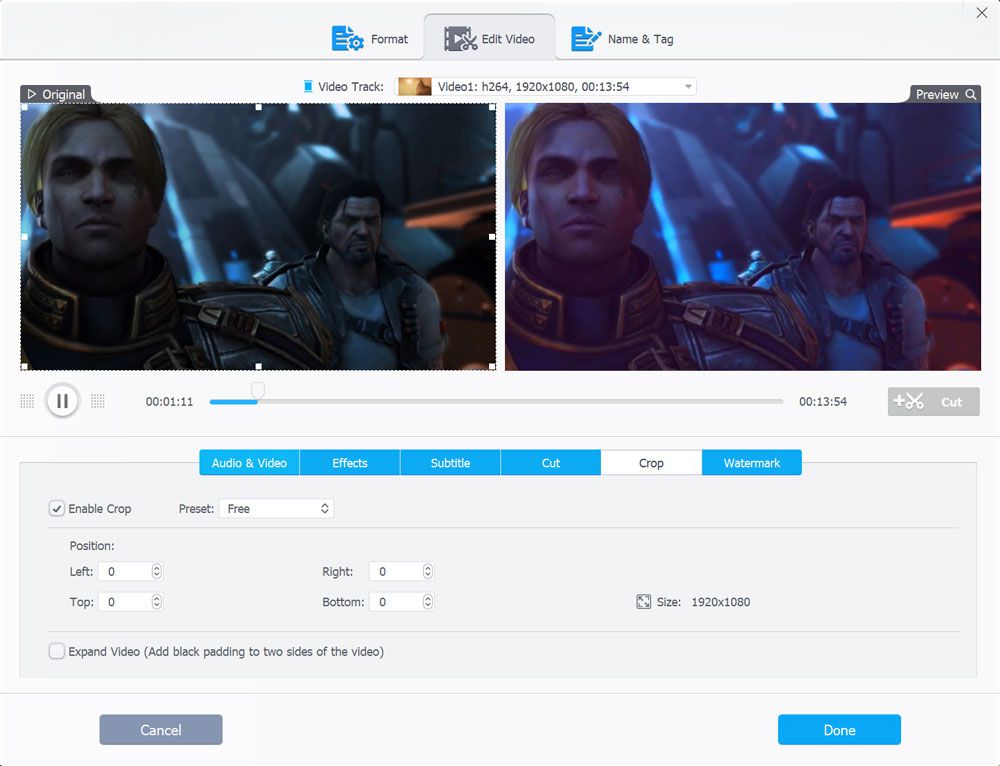Click the 1920x1080 size value
Screen dimensions: 1000x766
click(x=721, y=602)
